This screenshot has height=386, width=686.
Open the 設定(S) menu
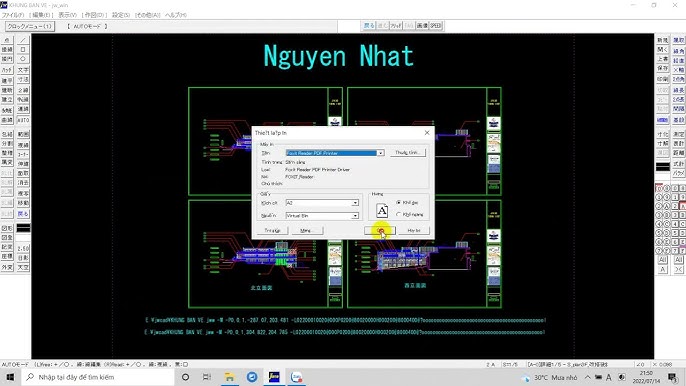[x=121, y=15]
